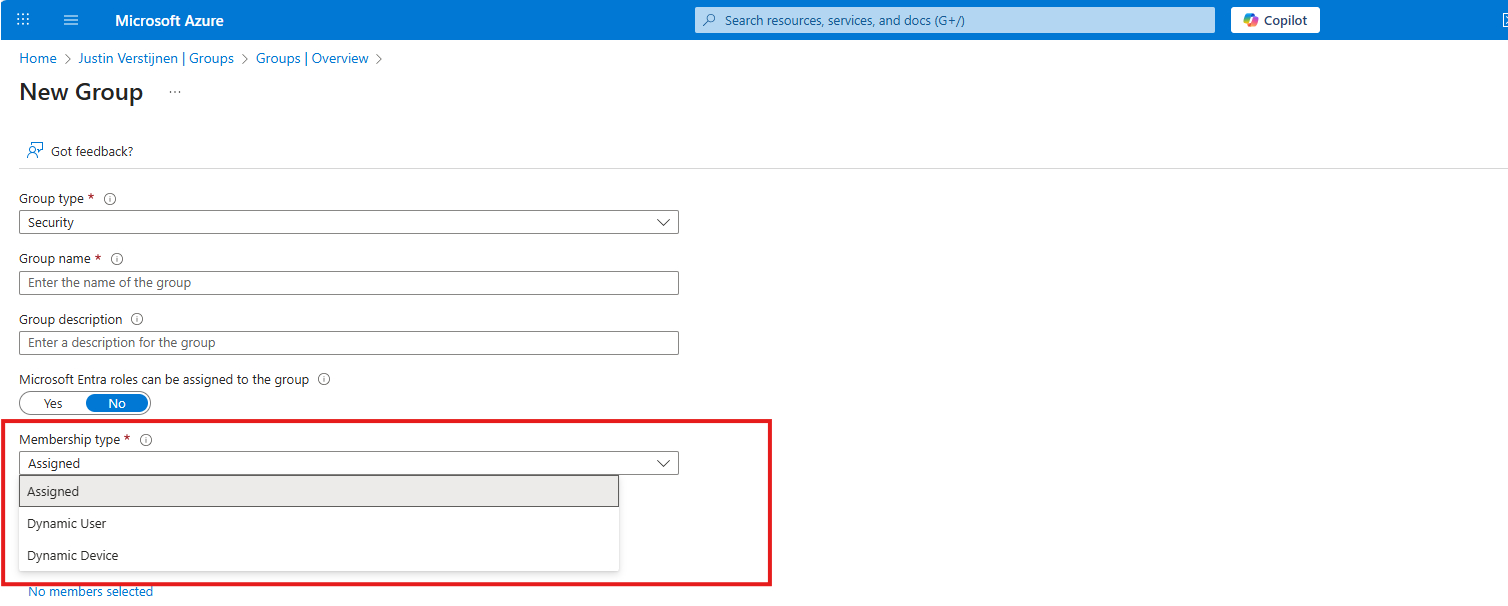
Task: Click the Group description input field
Action: pyautogui.click(x=349, y=343)
